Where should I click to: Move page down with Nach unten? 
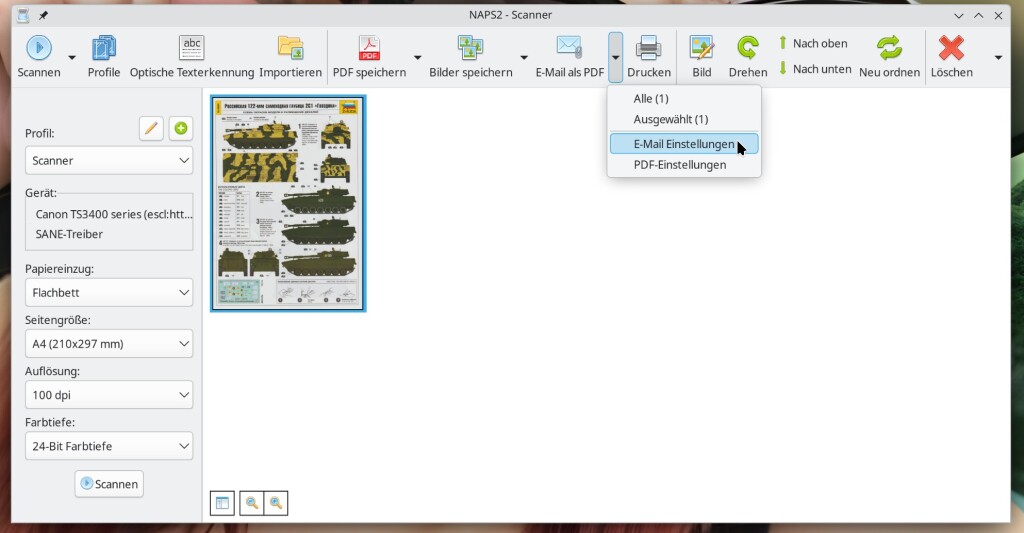(814, 69)
